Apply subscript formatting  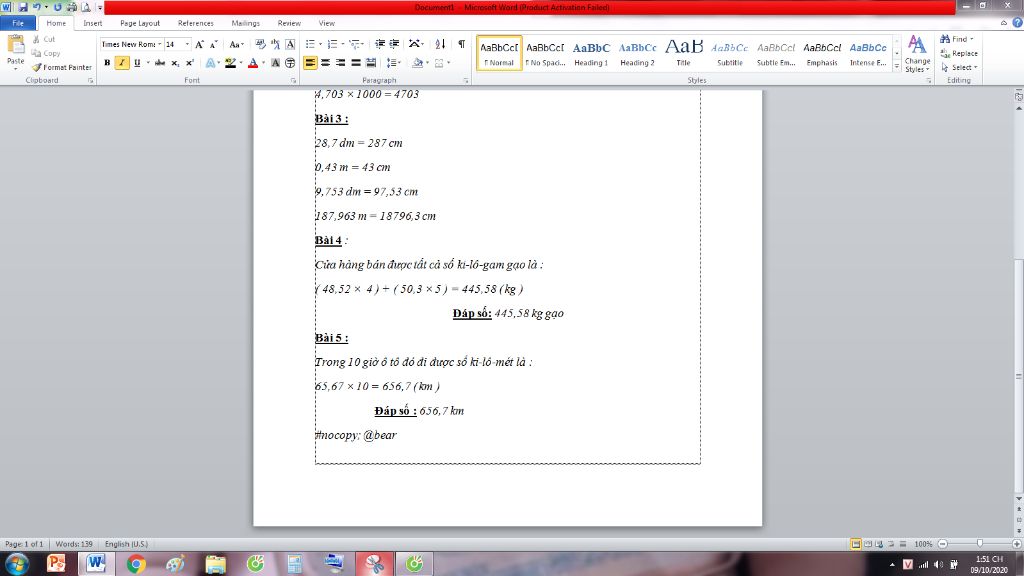pos(175,63)
